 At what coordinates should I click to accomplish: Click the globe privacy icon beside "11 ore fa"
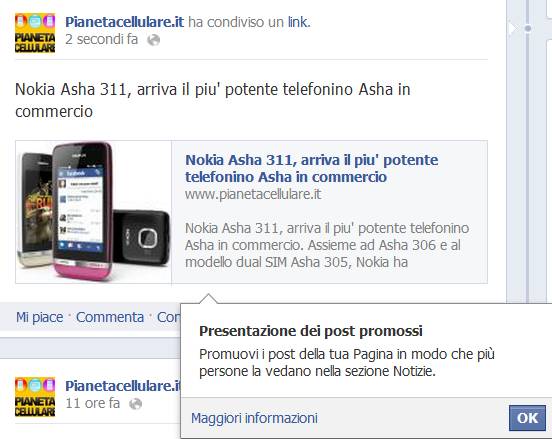(x=136, y=404)
